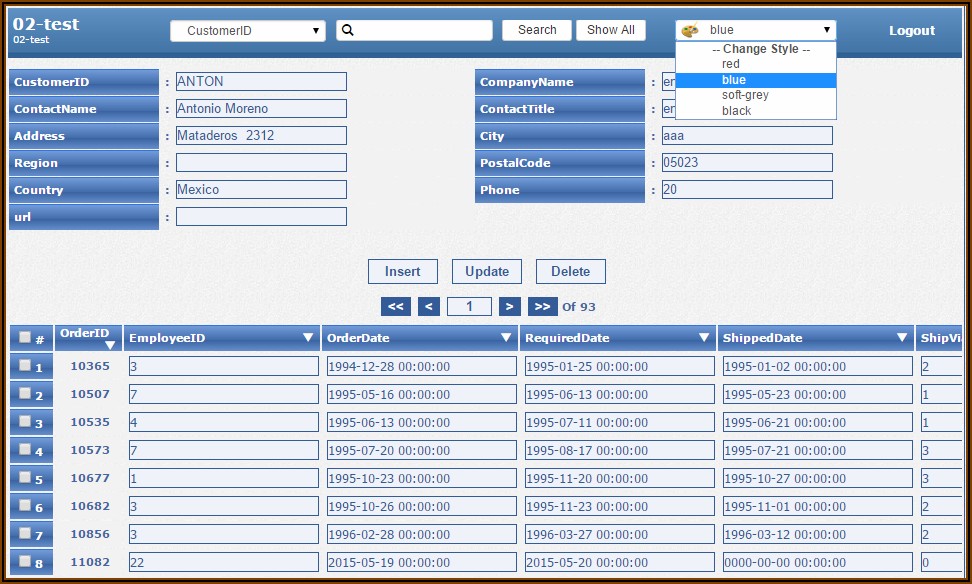Click the page number input field

tap(469, 306)
